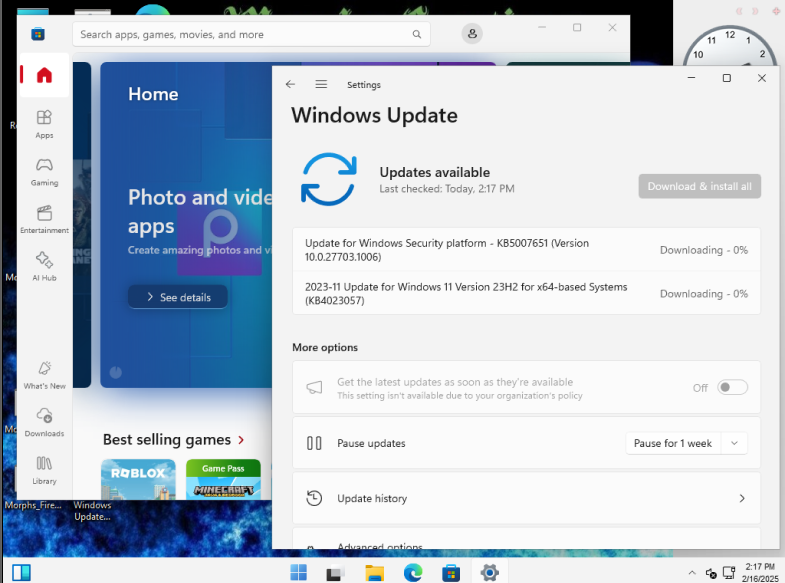Click the network status tray icon
Viewport: 785px width, 583px height.
729,572
